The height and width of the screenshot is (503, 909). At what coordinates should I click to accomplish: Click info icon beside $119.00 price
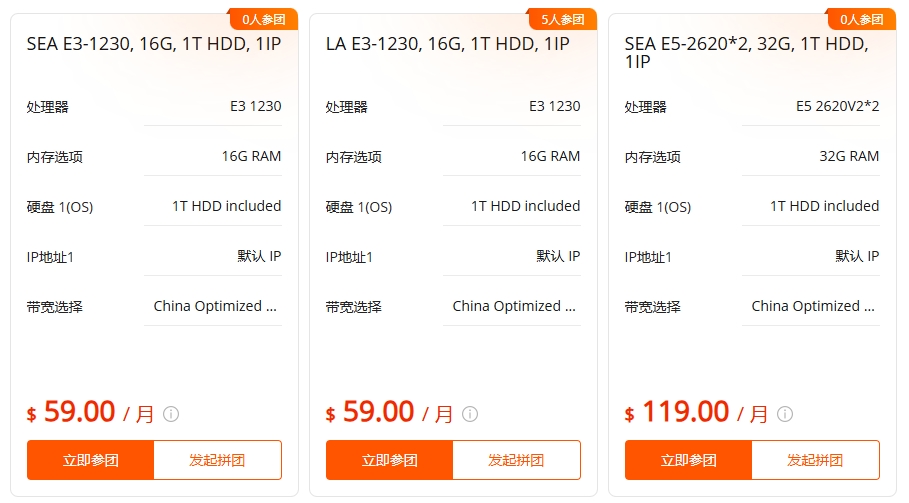785,414
